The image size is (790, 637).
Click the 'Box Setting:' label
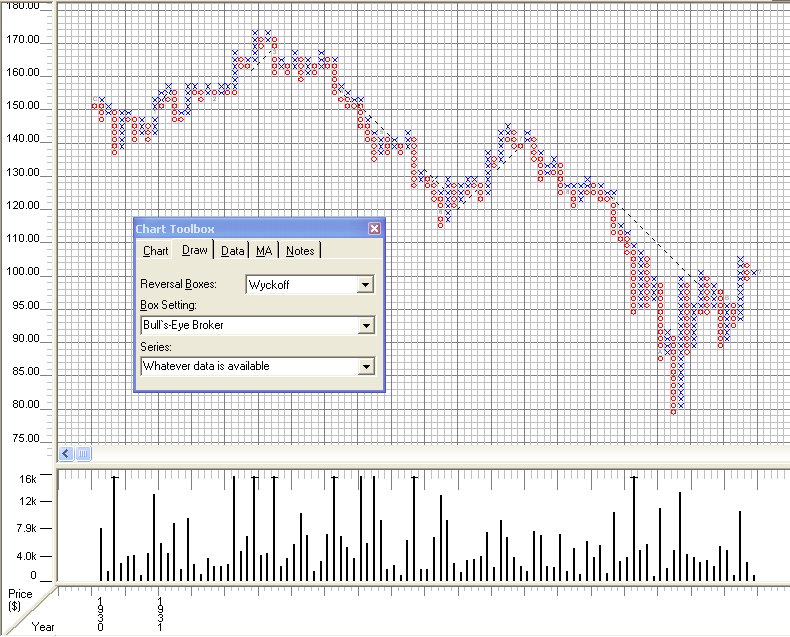pos(168,305)
